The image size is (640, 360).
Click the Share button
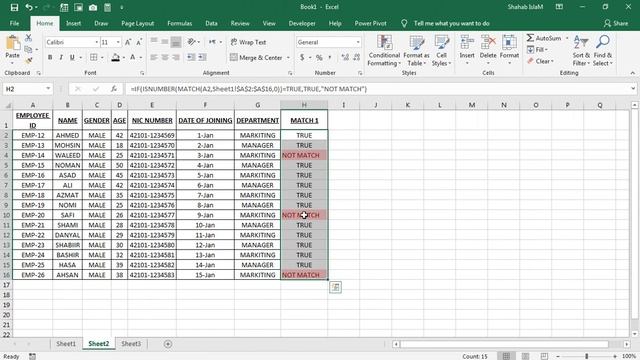click(x=616, y=23)
